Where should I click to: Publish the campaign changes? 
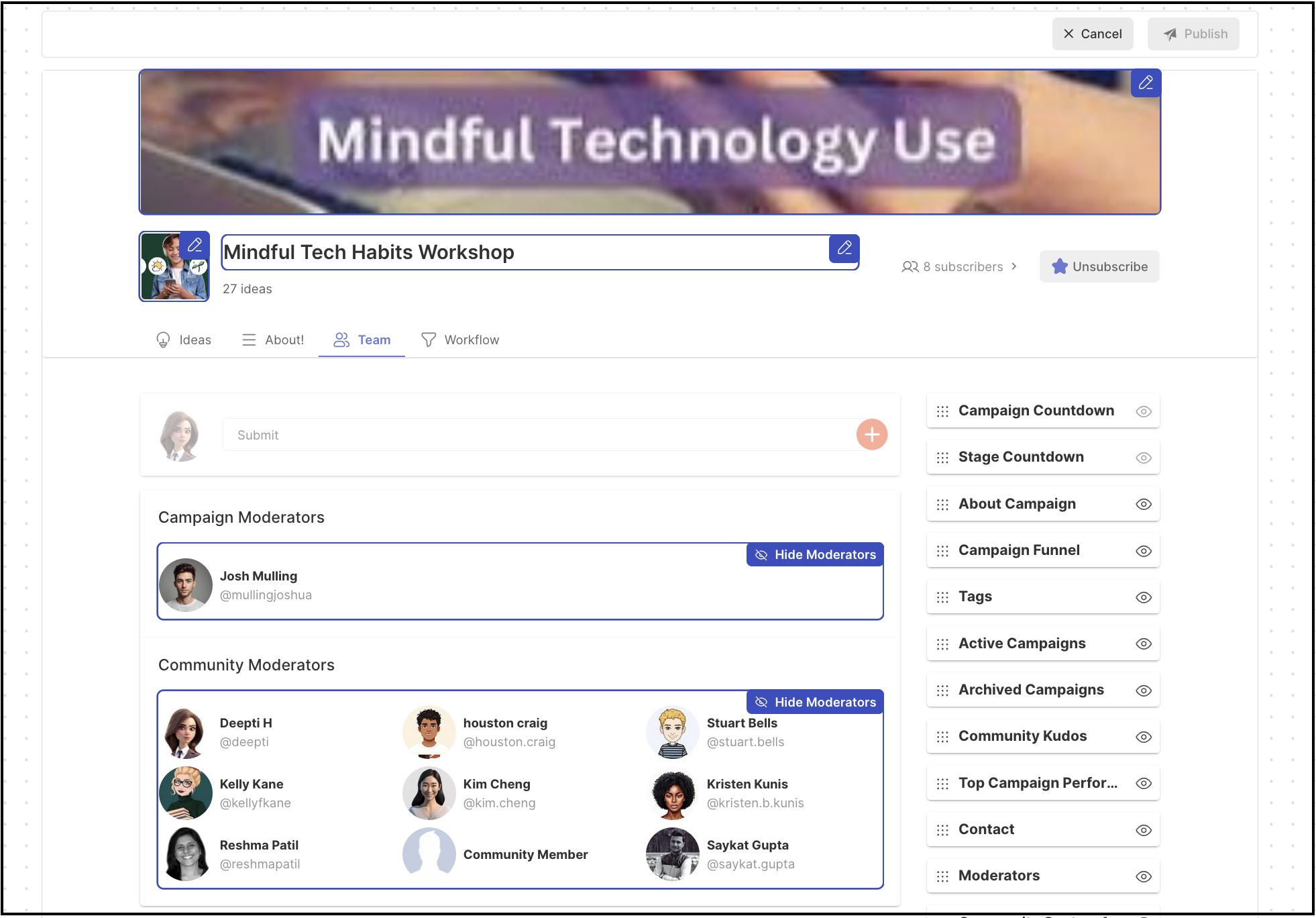[x=1193, y=34]
